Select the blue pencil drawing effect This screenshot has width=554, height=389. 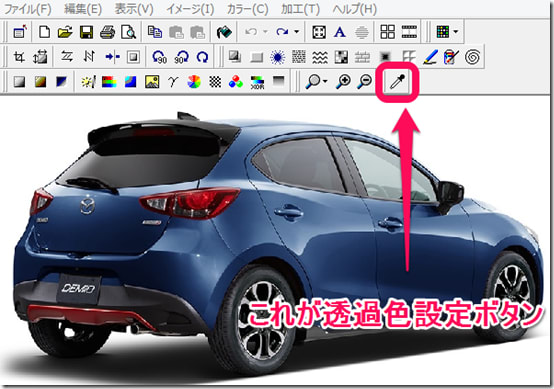click(430, 57)
